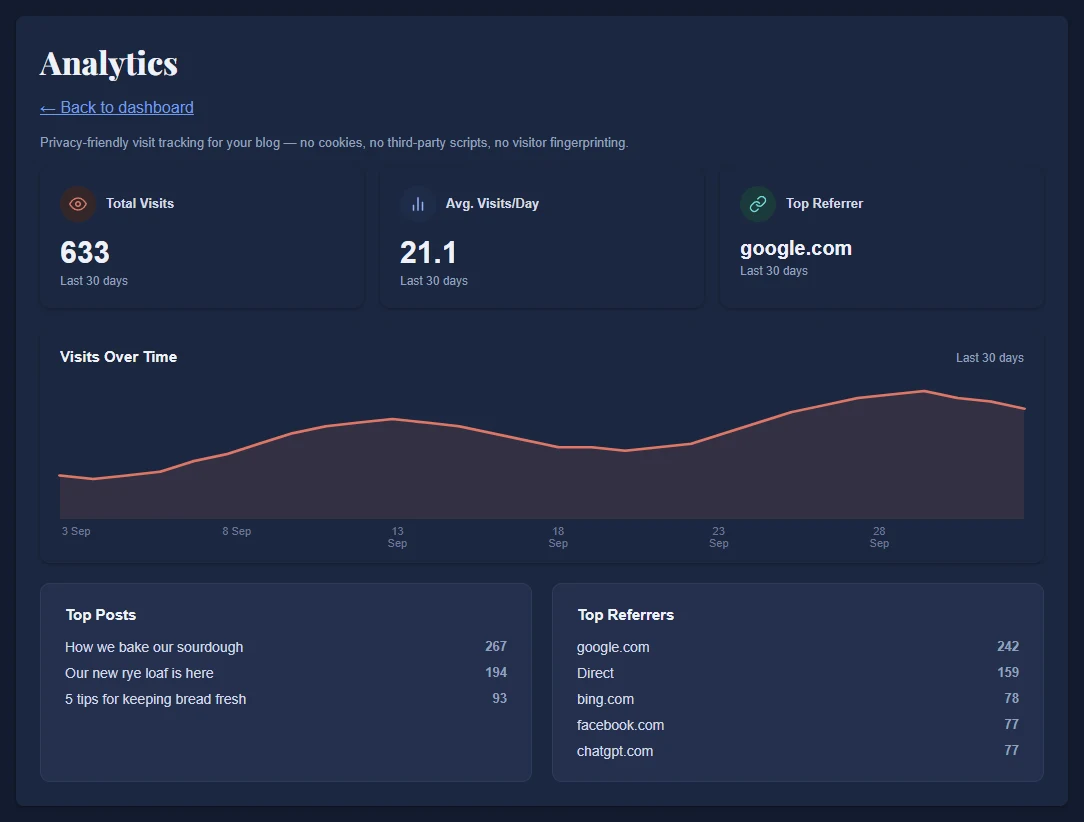Image resolution: width=1084 pixels, height=822 pixels.
Task: Click the Top Posts heading
Action: tap(101, 615)
